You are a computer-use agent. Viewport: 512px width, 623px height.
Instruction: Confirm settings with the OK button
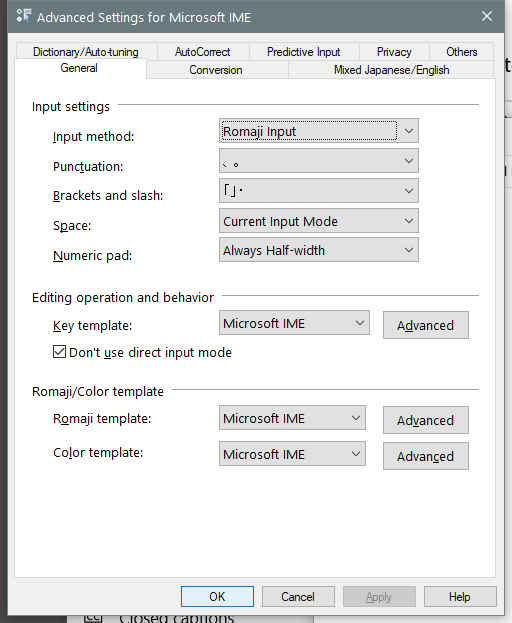[217, 596]
